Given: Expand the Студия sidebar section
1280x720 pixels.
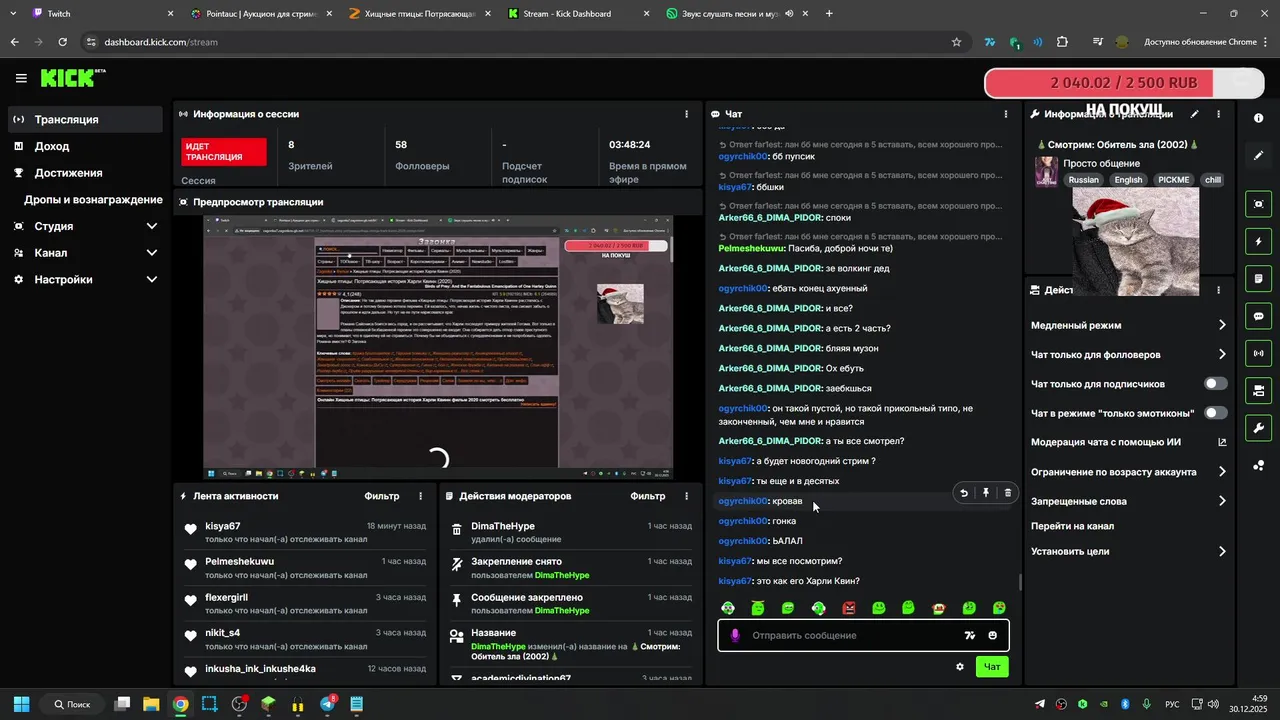Looking at the screenshot, I should 152,226.
